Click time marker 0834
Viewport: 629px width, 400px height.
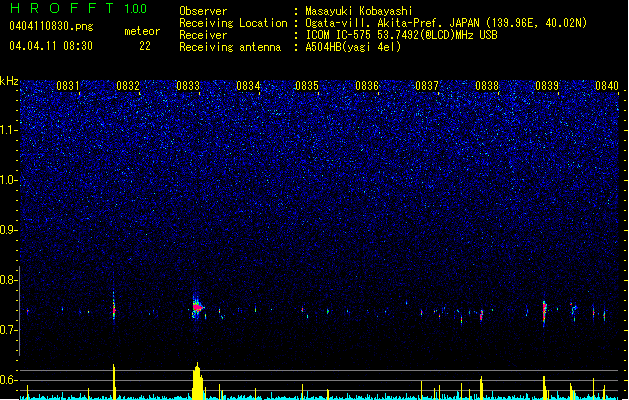(248, 86)
